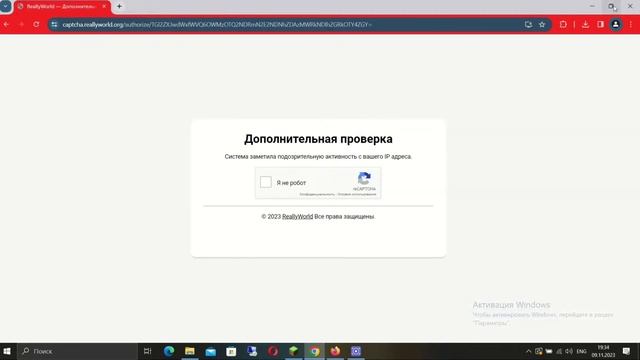Open the Chrome profile menu
640x360 pixels.
pyautogui.click(x=616, y=24)
